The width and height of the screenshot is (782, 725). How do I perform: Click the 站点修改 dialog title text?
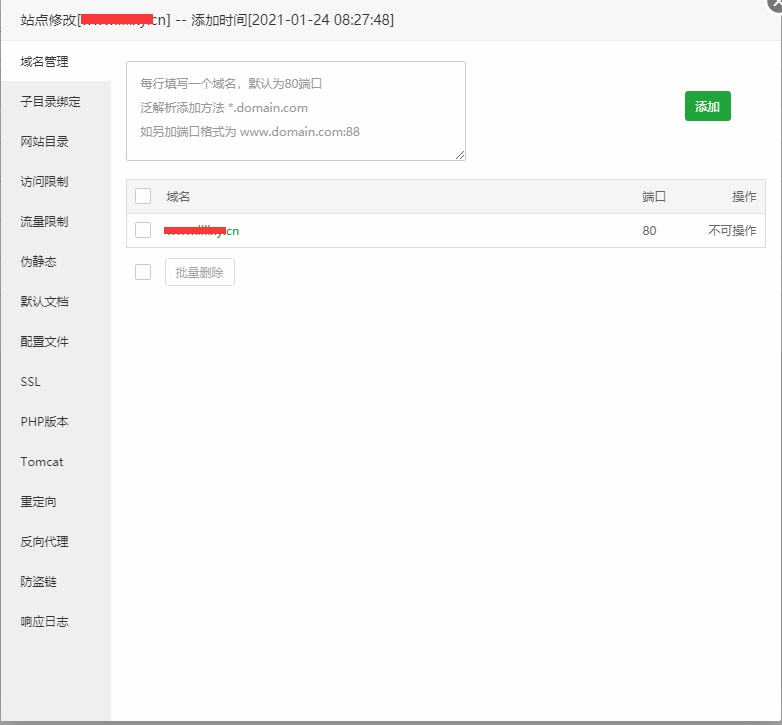(x=207, y=20)
